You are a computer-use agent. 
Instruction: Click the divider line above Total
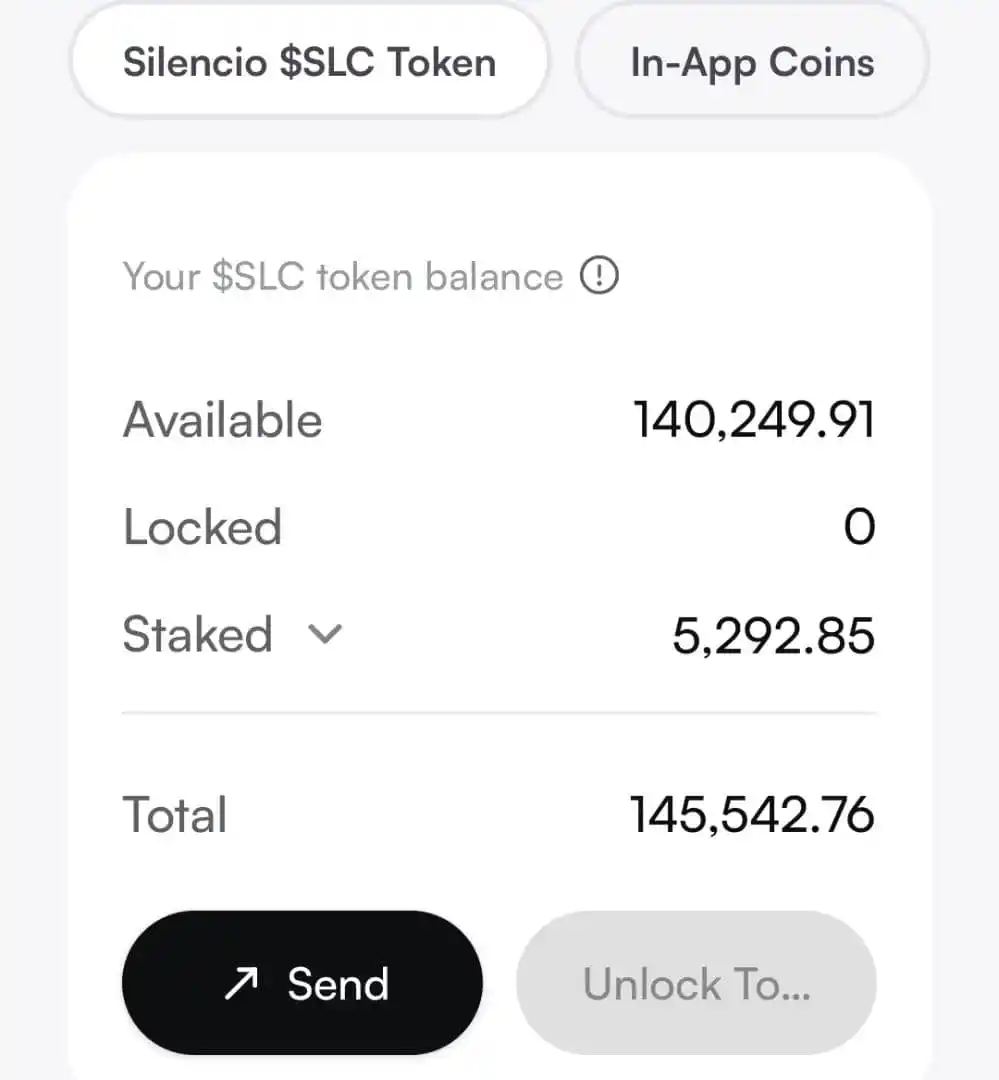point(500,714)
